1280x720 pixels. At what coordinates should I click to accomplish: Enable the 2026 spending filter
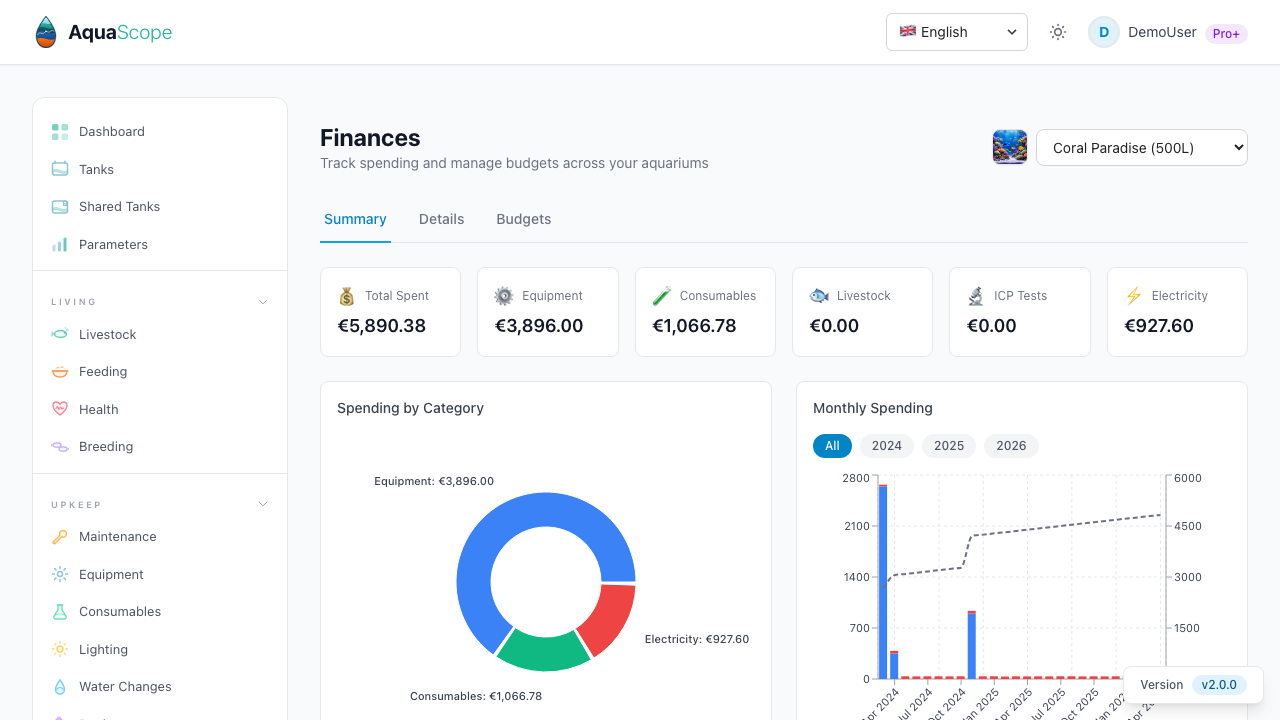click(1011, 445)
